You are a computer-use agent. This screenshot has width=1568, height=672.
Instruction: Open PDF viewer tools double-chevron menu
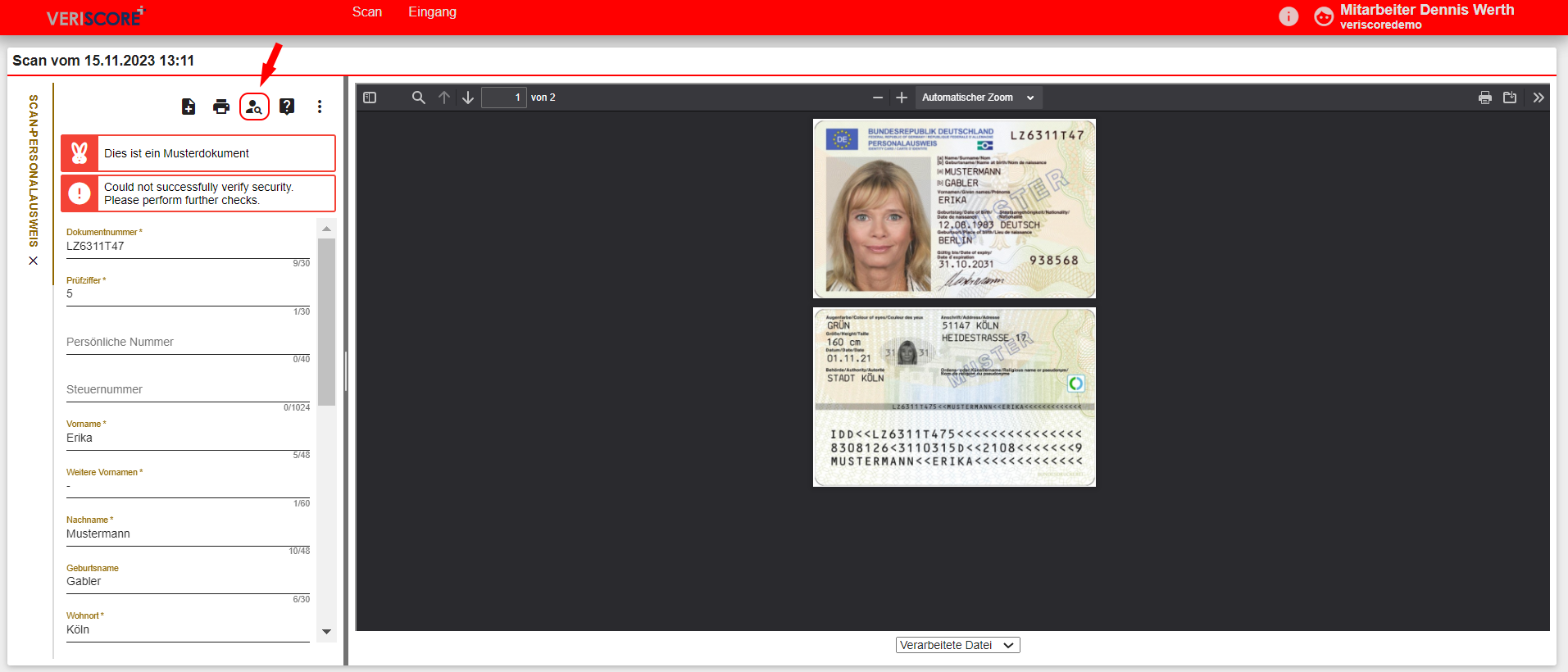tap(1538, 98)
